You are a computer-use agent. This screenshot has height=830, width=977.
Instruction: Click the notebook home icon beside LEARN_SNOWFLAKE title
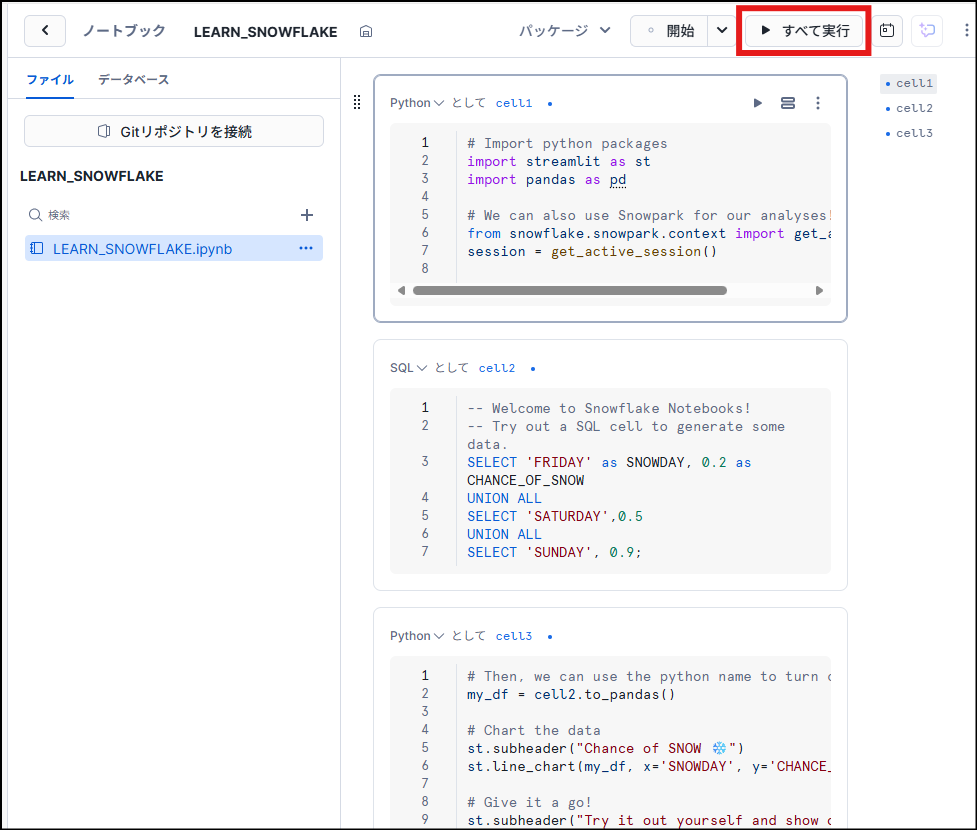click(x=366, y=31)
